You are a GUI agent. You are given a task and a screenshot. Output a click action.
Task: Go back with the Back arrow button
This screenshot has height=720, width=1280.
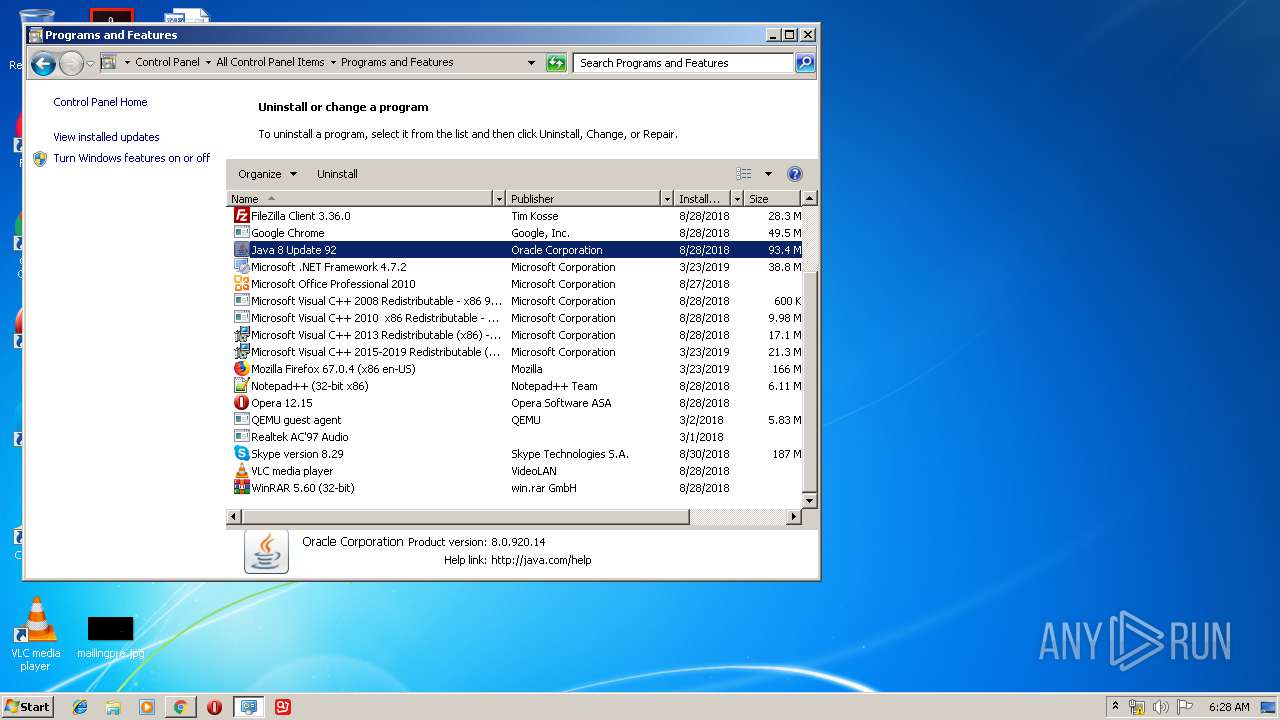[x=42, y=64]
